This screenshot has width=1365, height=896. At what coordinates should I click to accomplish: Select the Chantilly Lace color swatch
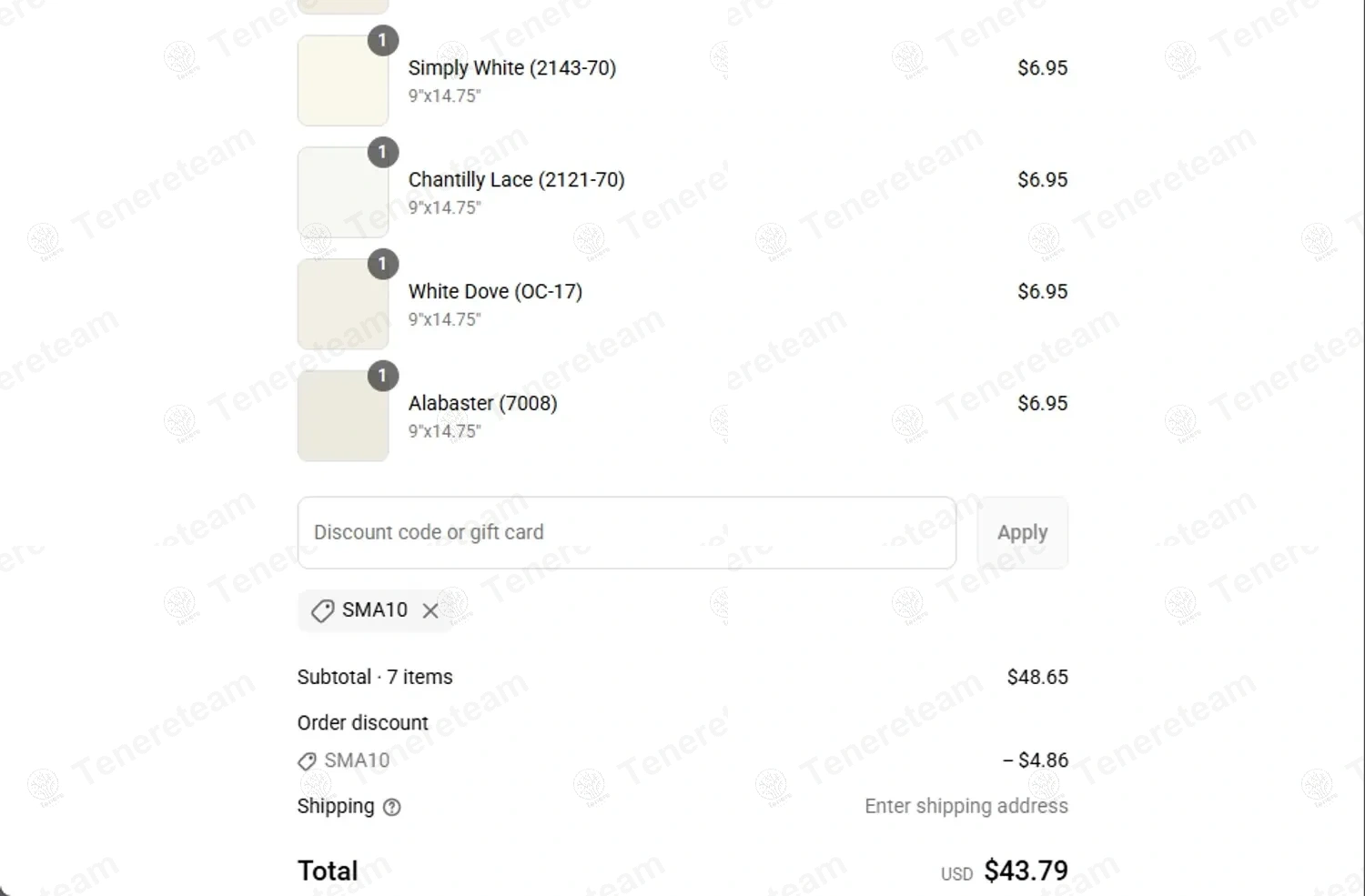pyautogui.click(x=342, y=194)
